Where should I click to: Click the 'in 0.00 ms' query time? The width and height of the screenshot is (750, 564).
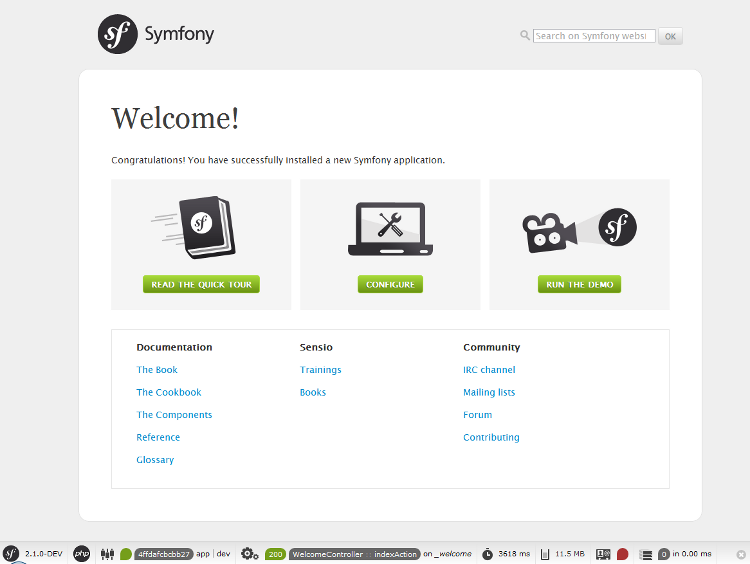pos(692,554)
